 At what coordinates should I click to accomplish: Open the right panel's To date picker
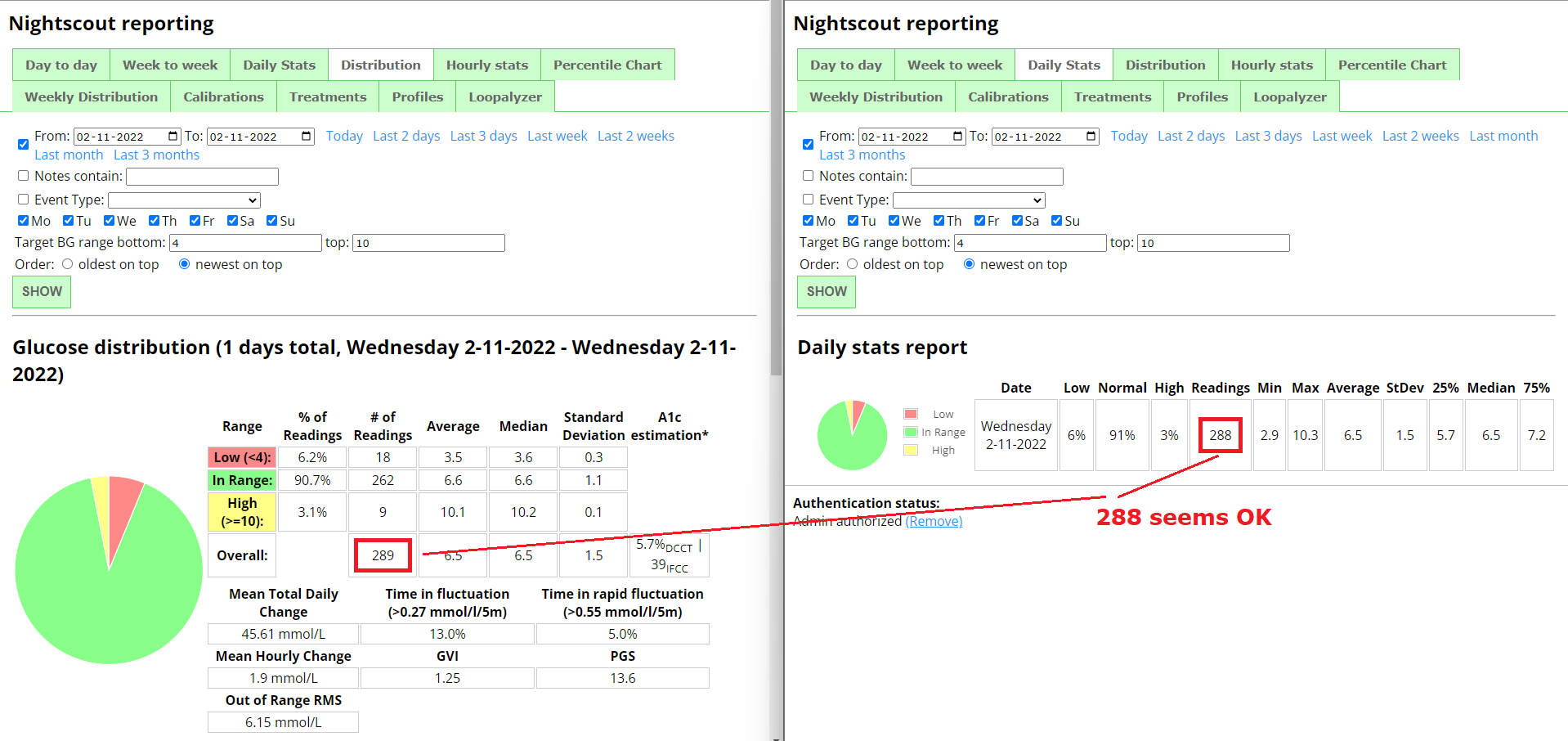[1091, 136]
